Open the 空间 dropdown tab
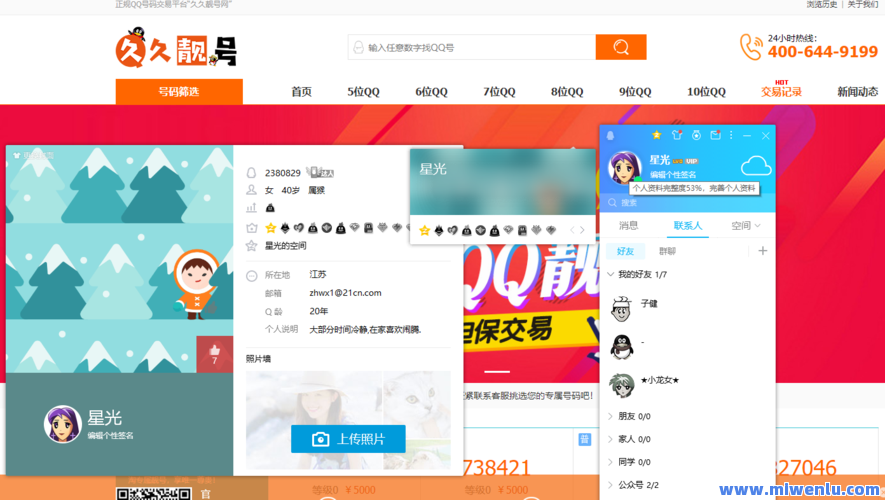Viewport: 885px width, 500px height. click(745, 226)
